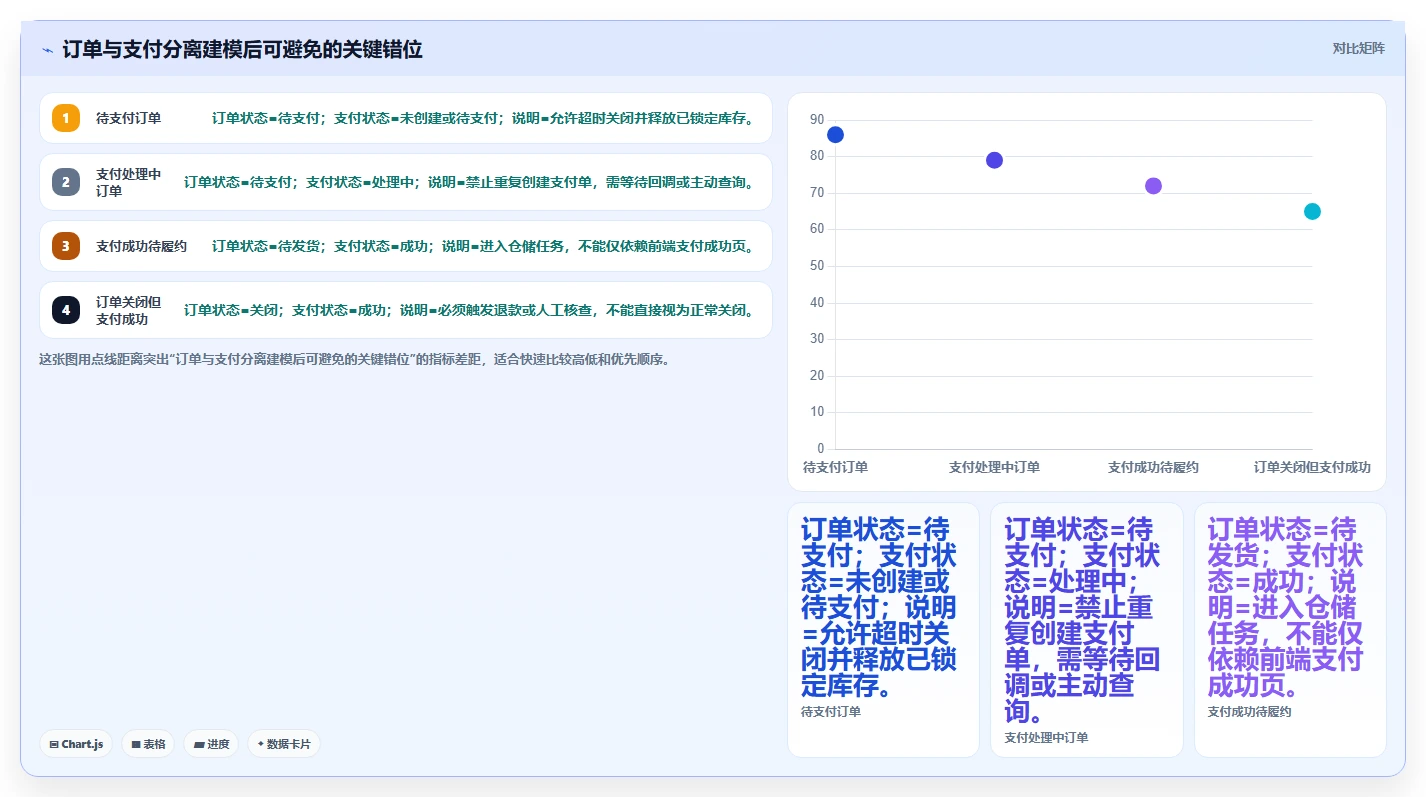Click the purple data point for 支付成功待履约
The width and height of the screenshot is (1426, 797).
click(1153, 186)
